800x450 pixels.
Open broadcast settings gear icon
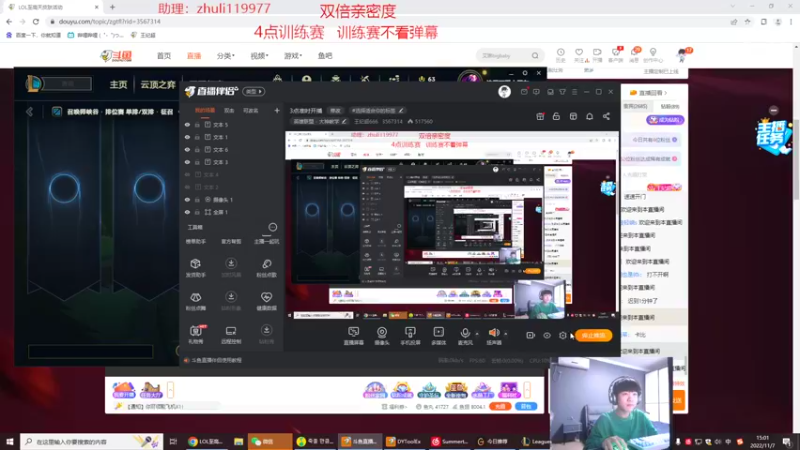(563, 335)
